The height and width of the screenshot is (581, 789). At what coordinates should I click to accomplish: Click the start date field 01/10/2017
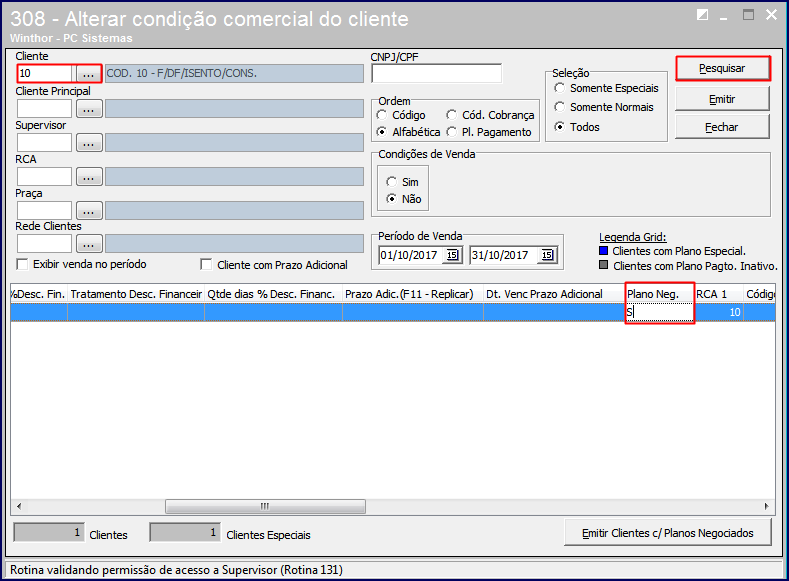click(411, 255)
